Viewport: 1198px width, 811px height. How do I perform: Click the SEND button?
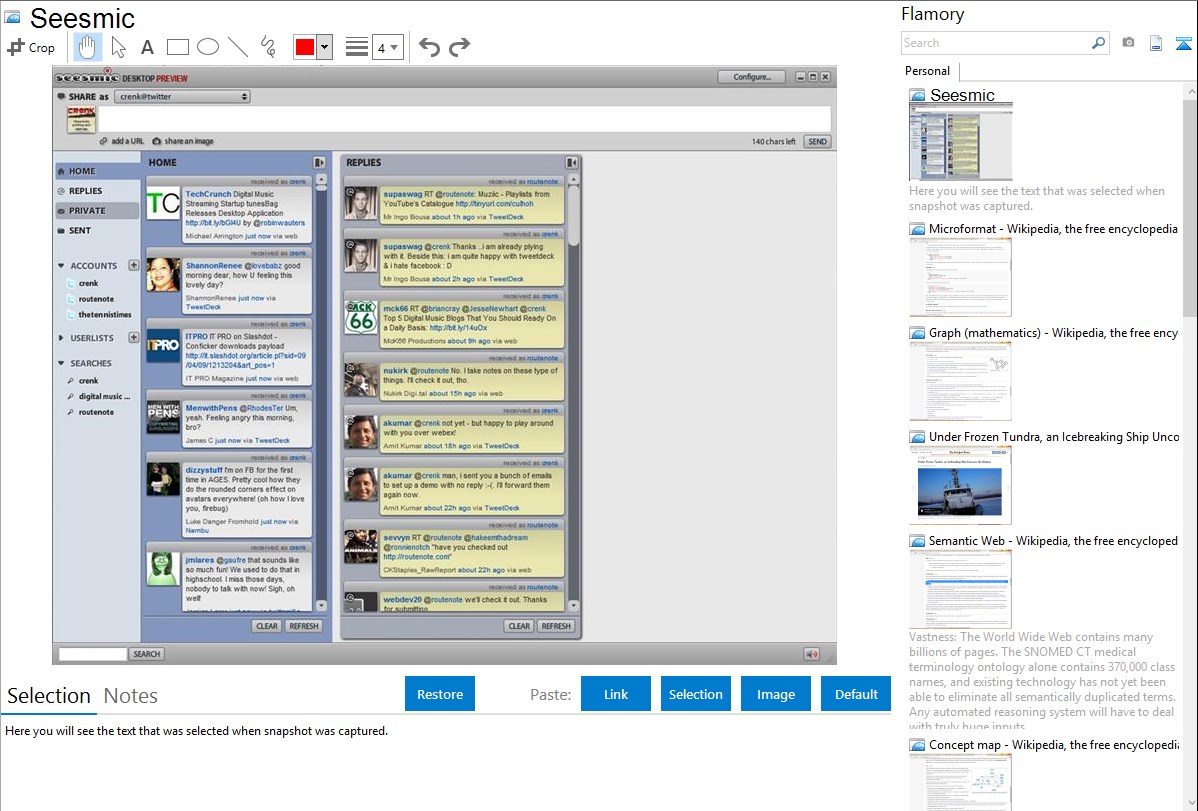coord(818,141)
